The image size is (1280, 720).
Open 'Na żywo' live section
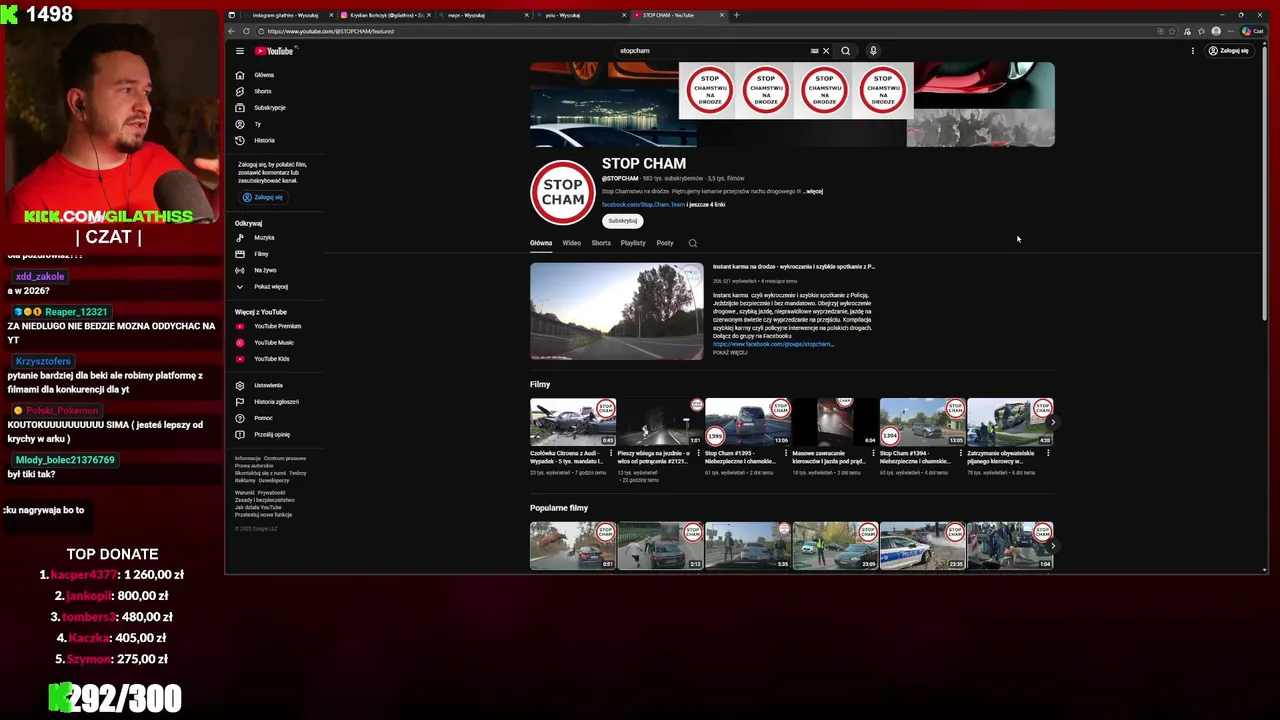265,270
